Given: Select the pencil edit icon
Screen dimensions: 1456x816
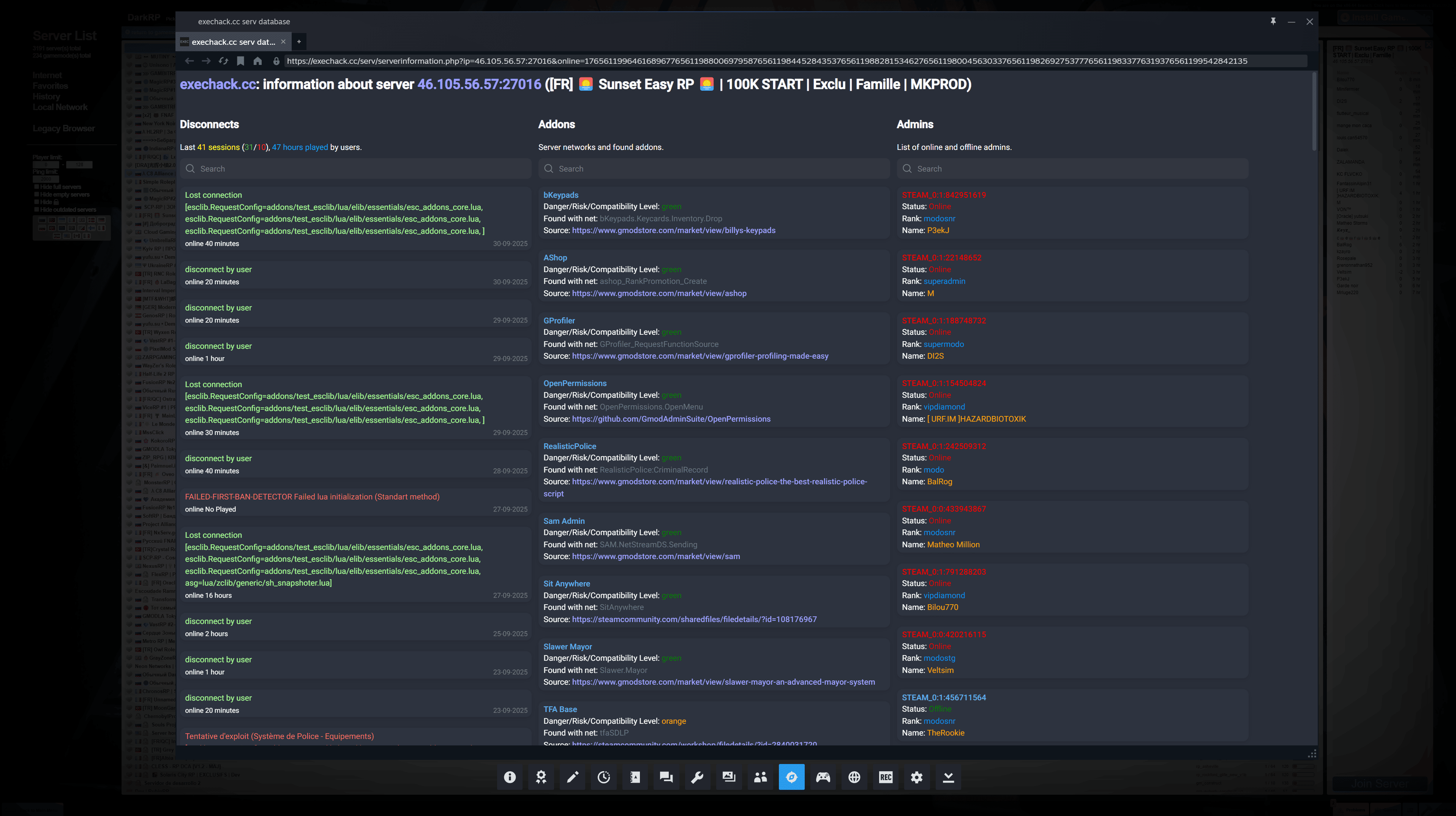Looking at the screenshot, I should click(x=573, y=777).
